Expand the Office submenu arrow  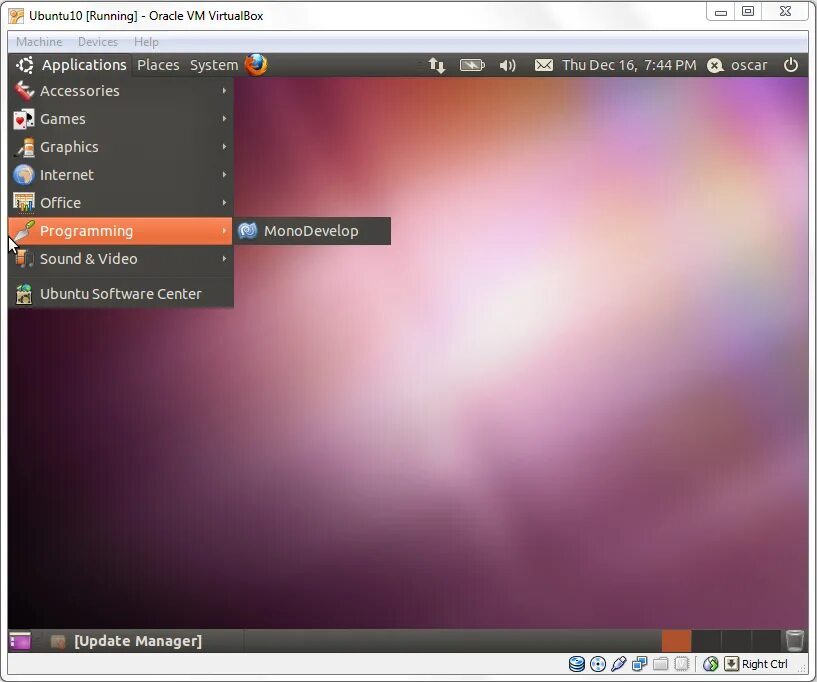coord(224,203)
